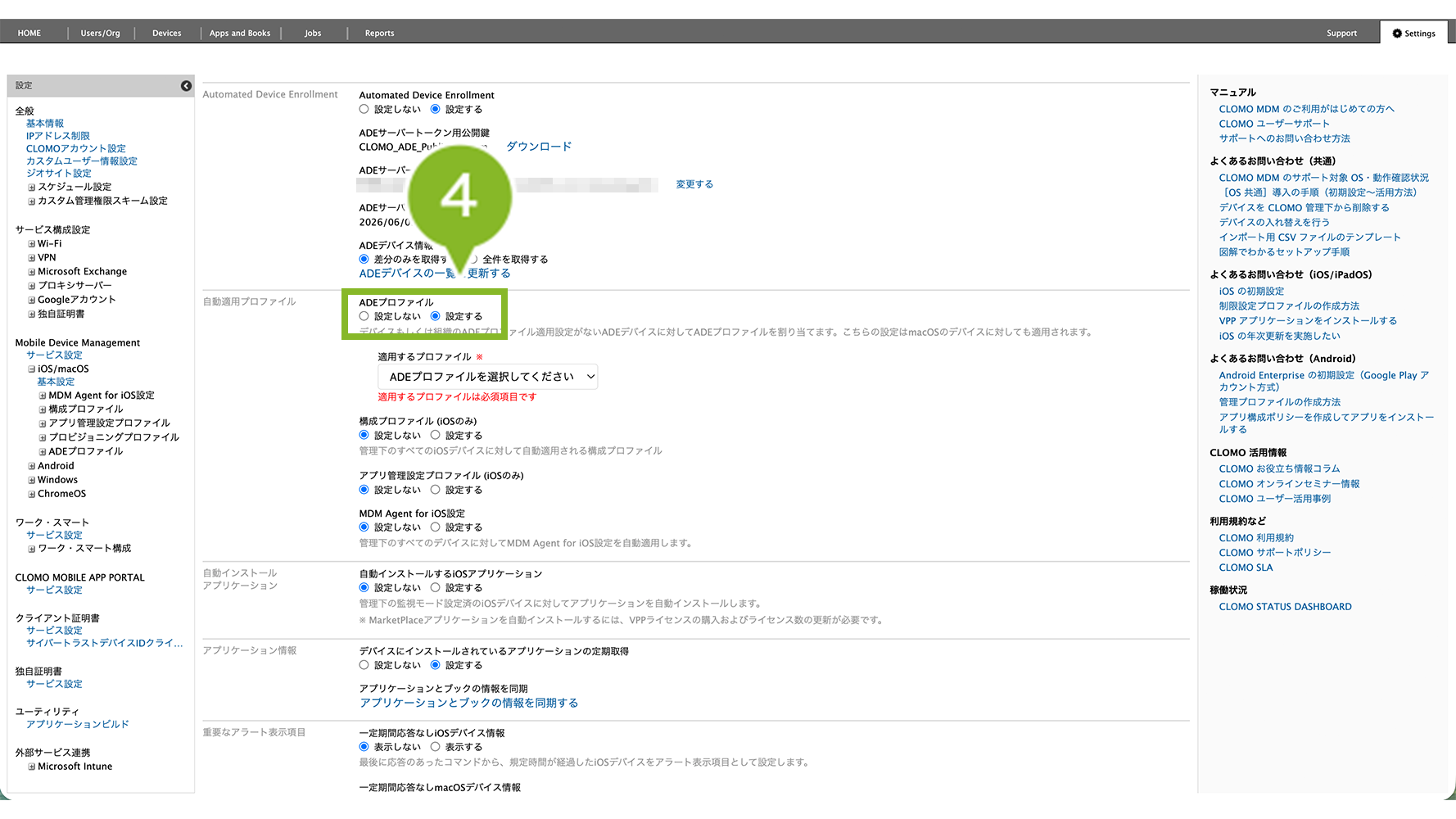The width and height of the screenshot is (1456, 819).
Task: Expand the ChromeOS tree node
Action: 32,494
